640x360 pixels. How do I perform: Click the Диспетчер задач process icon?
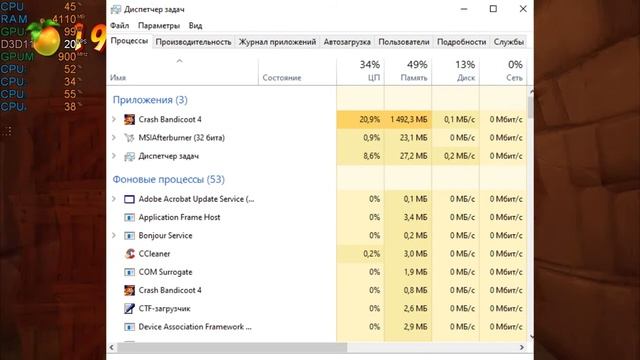tap(129, 156)
